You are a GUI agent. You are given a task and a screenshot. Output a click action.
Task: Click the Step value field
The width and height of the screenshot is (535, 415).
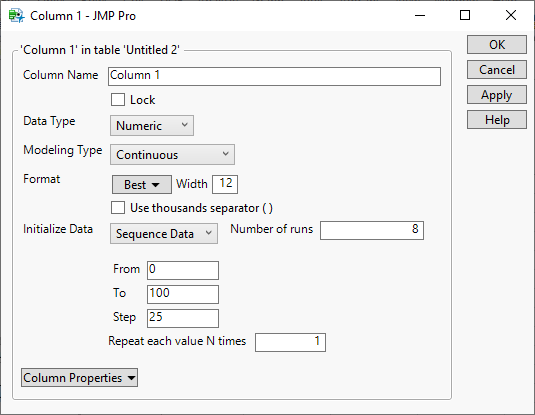pyautogui.click(x=183, y=318)
